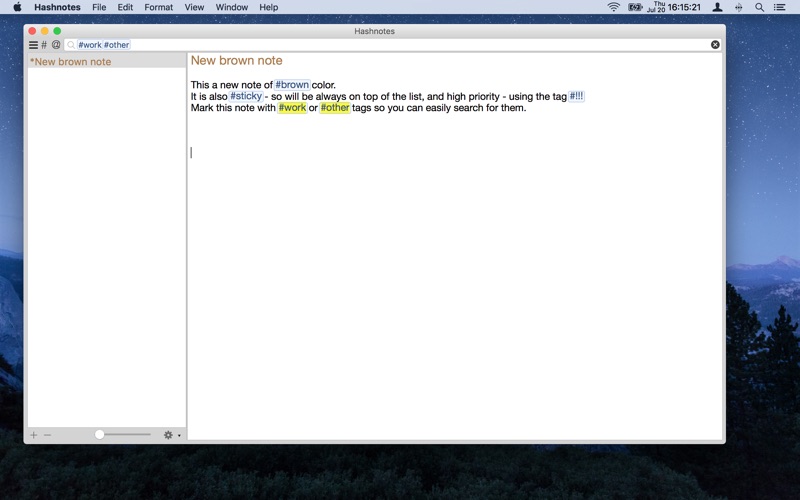
Task: Click the #sticky tag in the note
Action: click(x=246, y=96)
